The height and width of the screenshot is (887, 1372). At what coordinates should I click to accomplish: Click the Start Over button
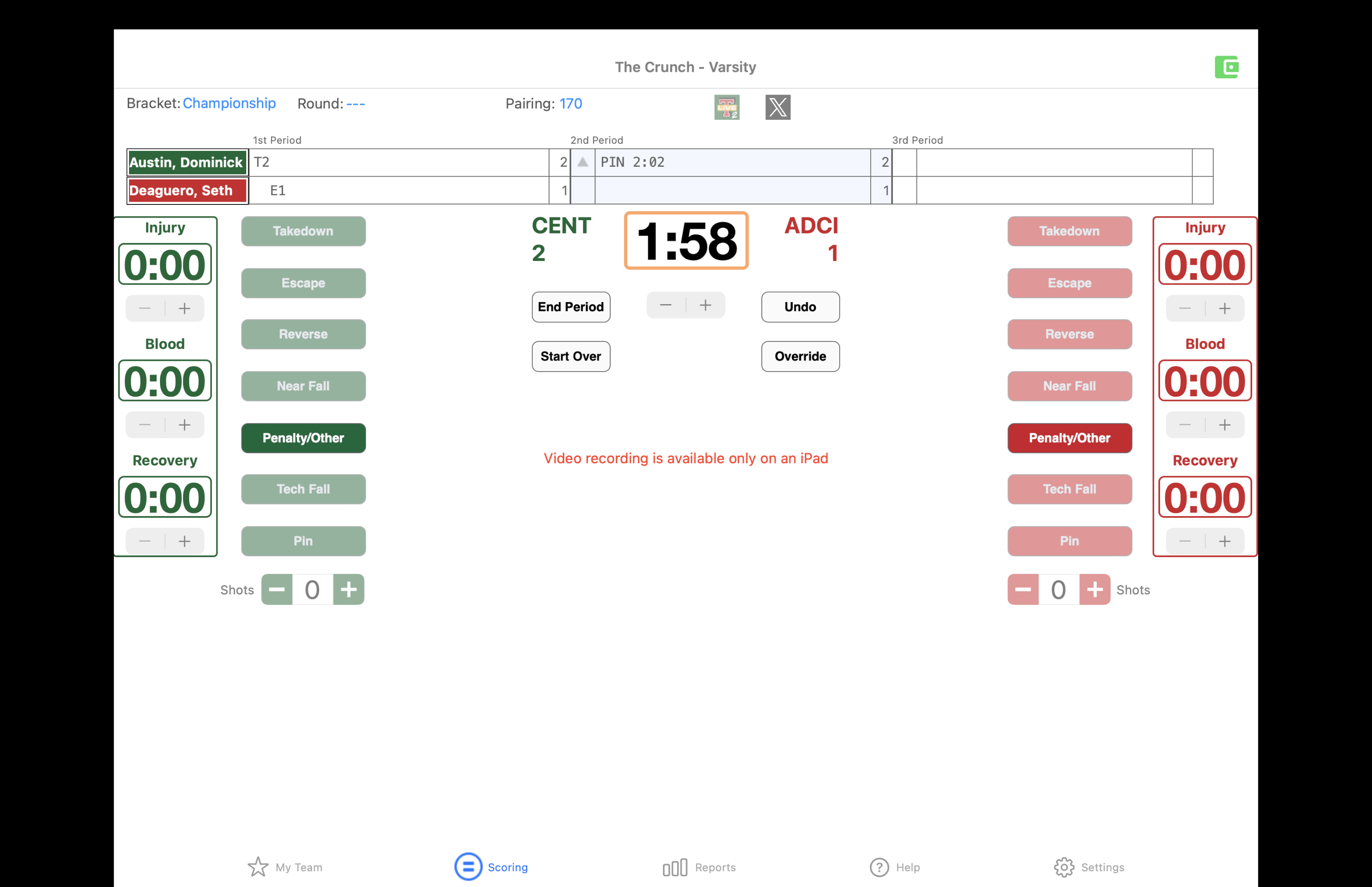tap(570, 357)
